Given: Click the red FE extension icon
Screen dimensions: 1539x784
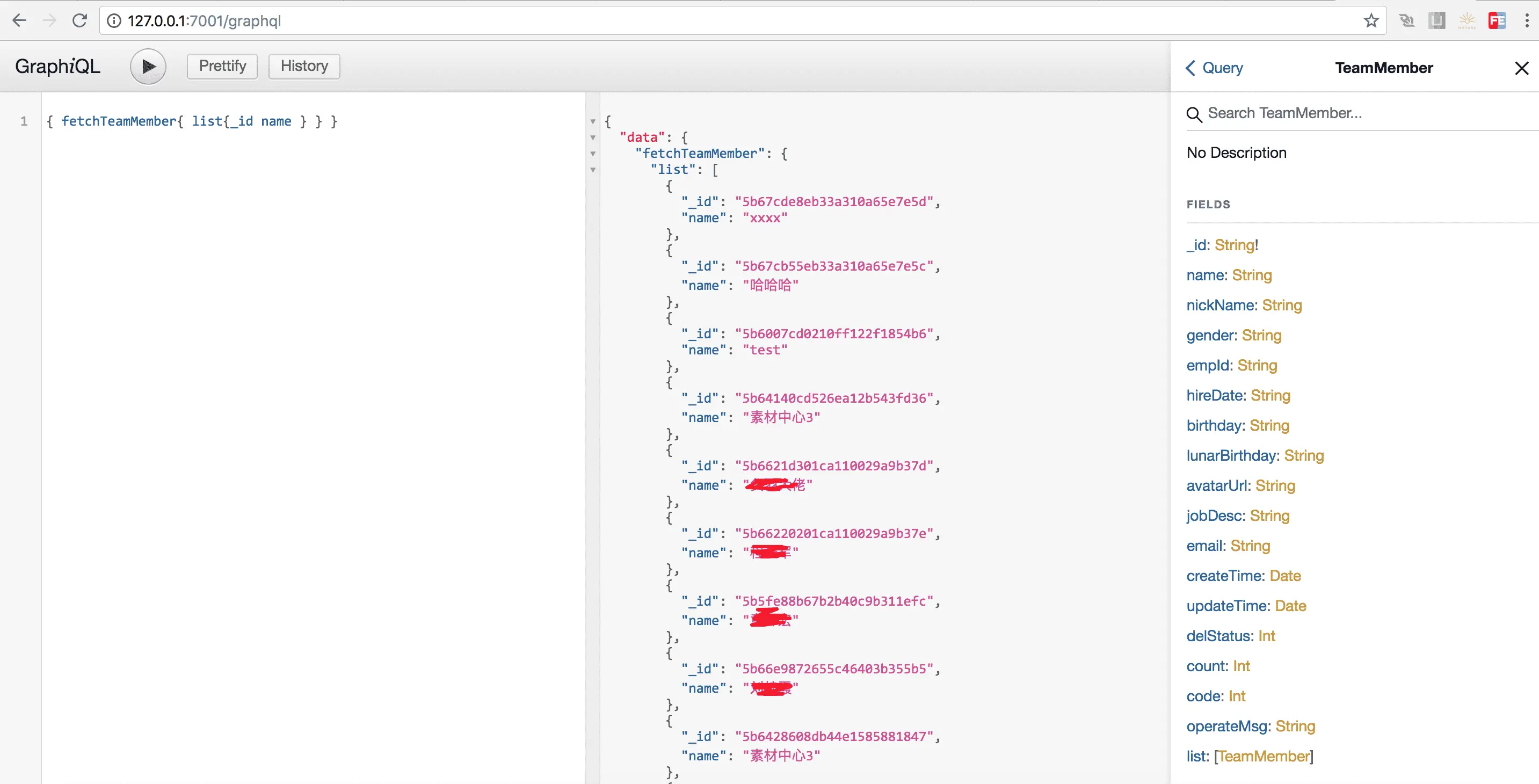Looking at the screenshot, I should point(1497,21).
